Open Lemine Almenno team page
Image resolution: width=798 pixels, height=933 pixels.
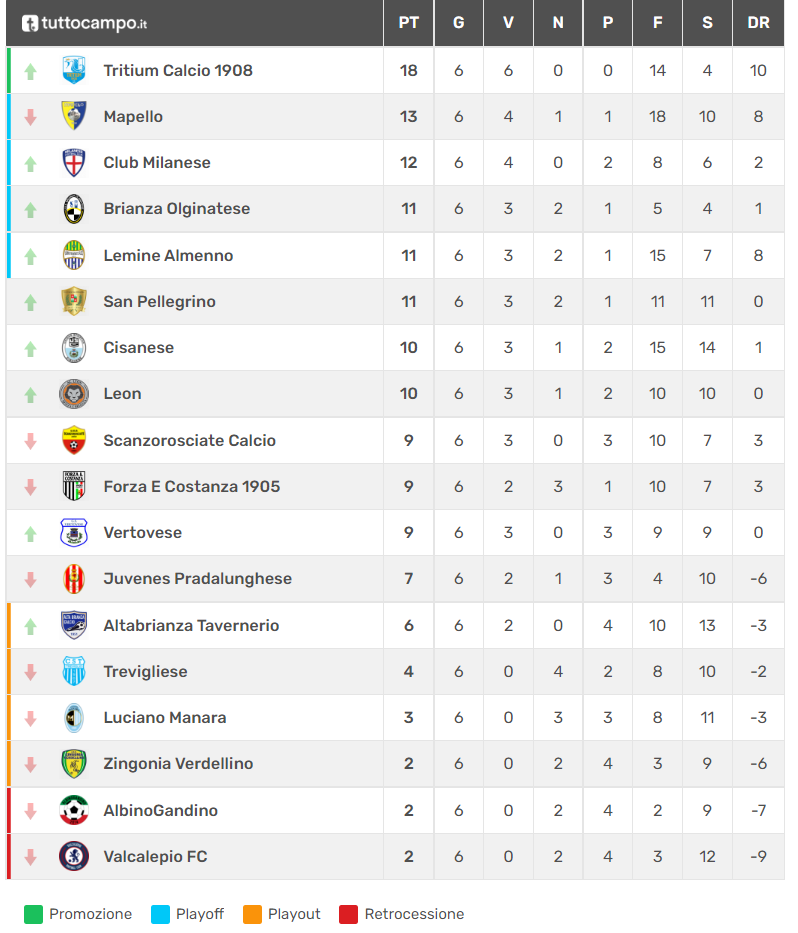[x=168, y=255]
